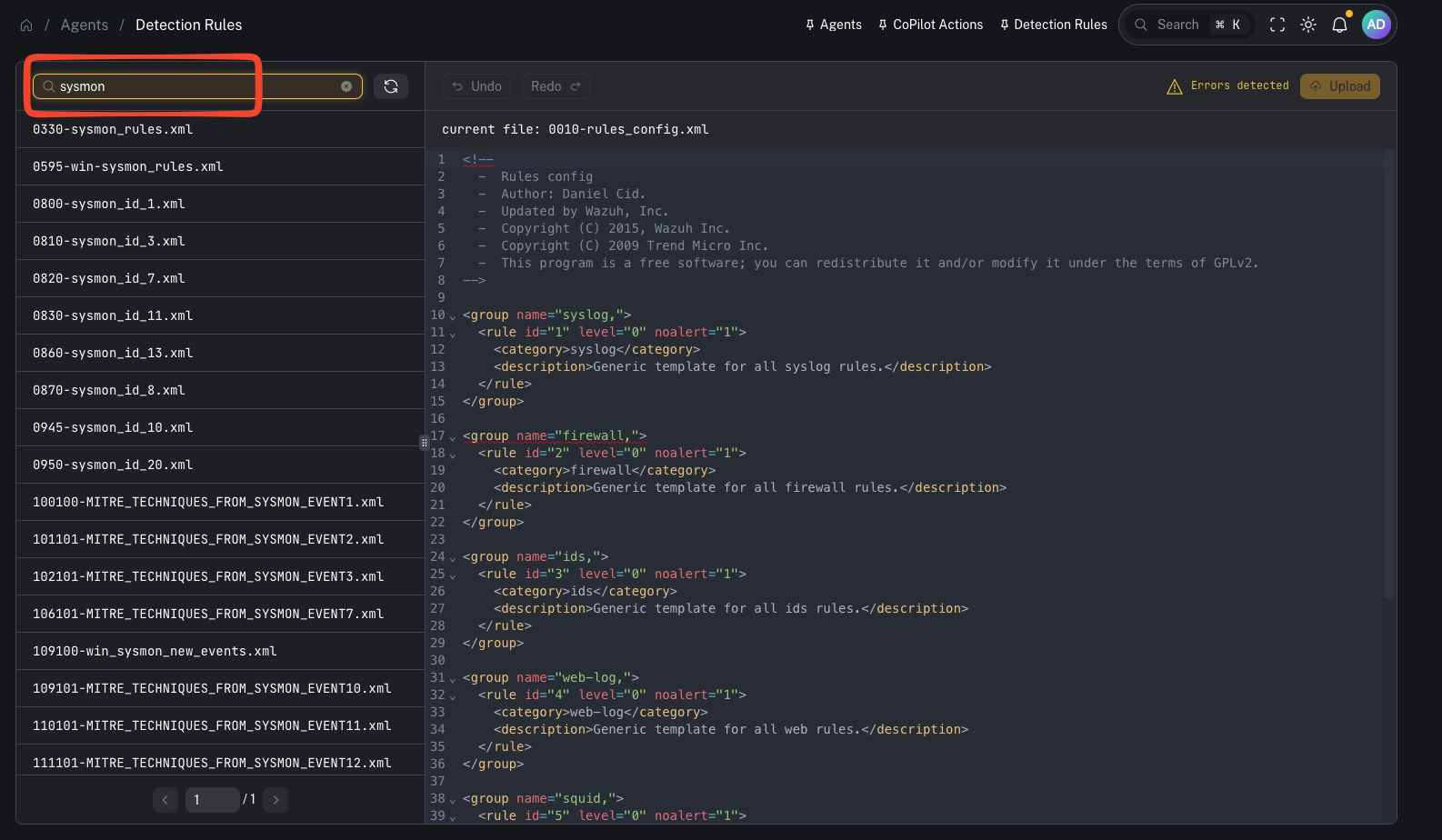The width and height of the screenshot is (1442, 840).
Task: Open the AD user avatar menu
Action: 1377,25
